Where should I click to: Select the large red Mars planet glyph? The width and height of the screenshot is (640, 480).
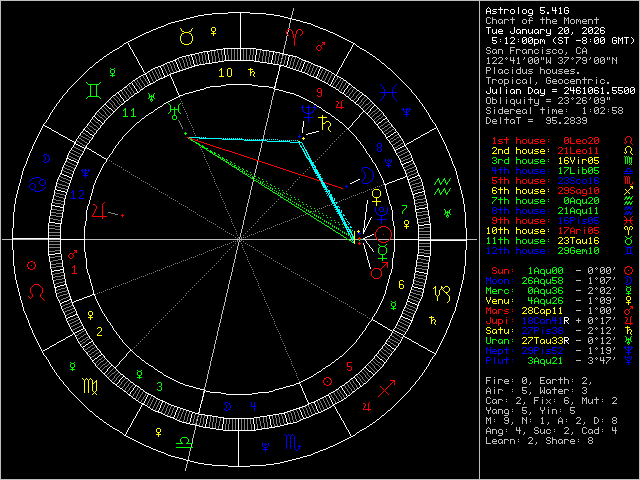click(x=379, y=271)
